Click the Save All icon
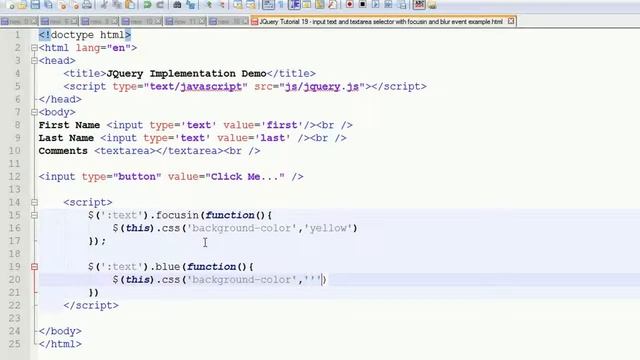640x360 pixels. (x=49, y=5)
